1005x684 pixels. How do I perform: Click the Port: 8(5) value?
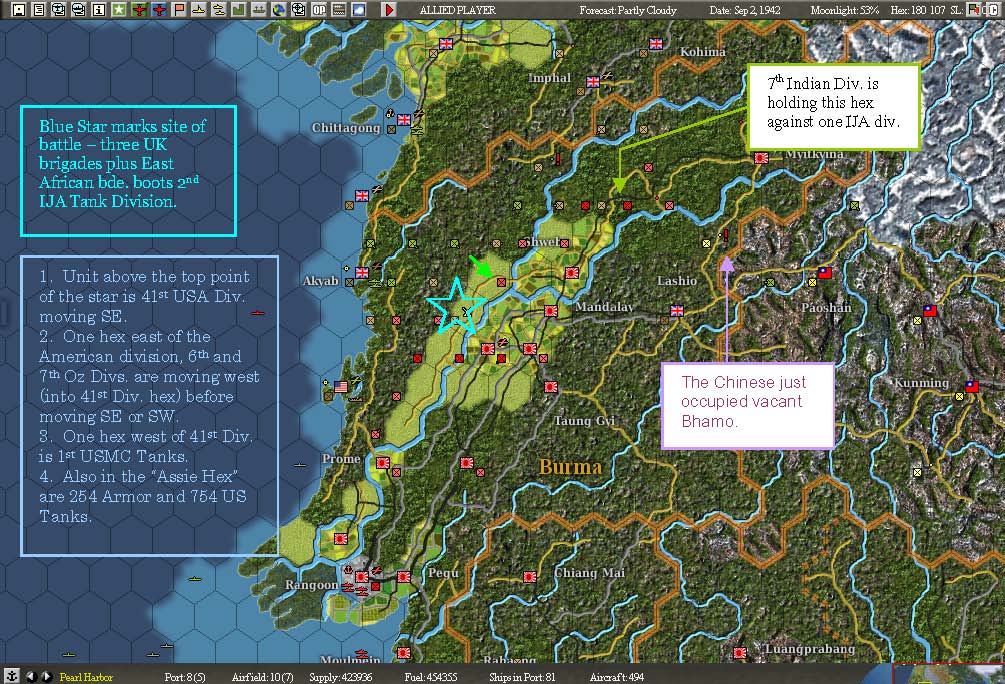(x=185, y=677)
